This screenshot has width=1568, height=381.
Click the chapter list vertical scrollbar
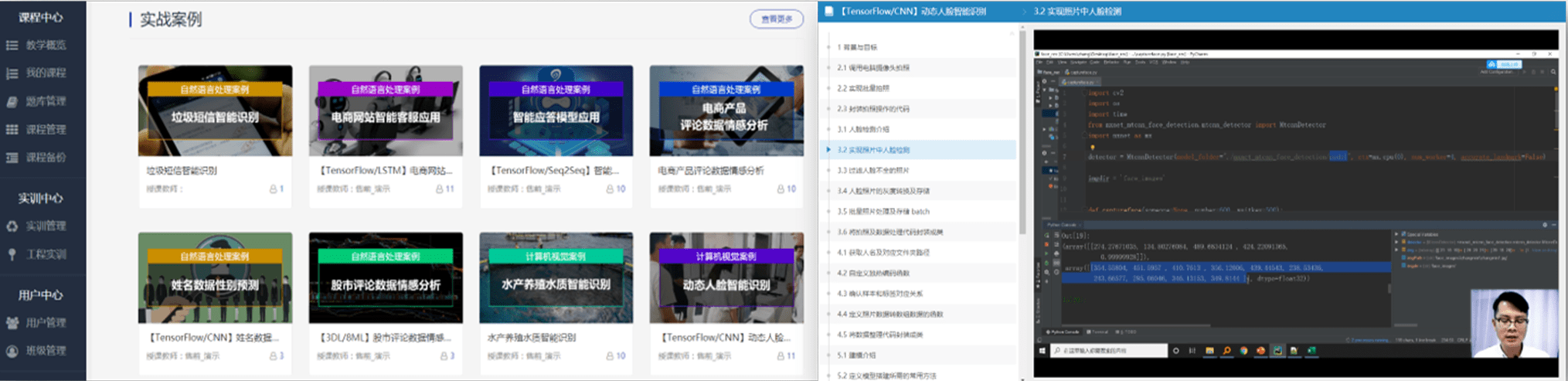coord(1022,131)
